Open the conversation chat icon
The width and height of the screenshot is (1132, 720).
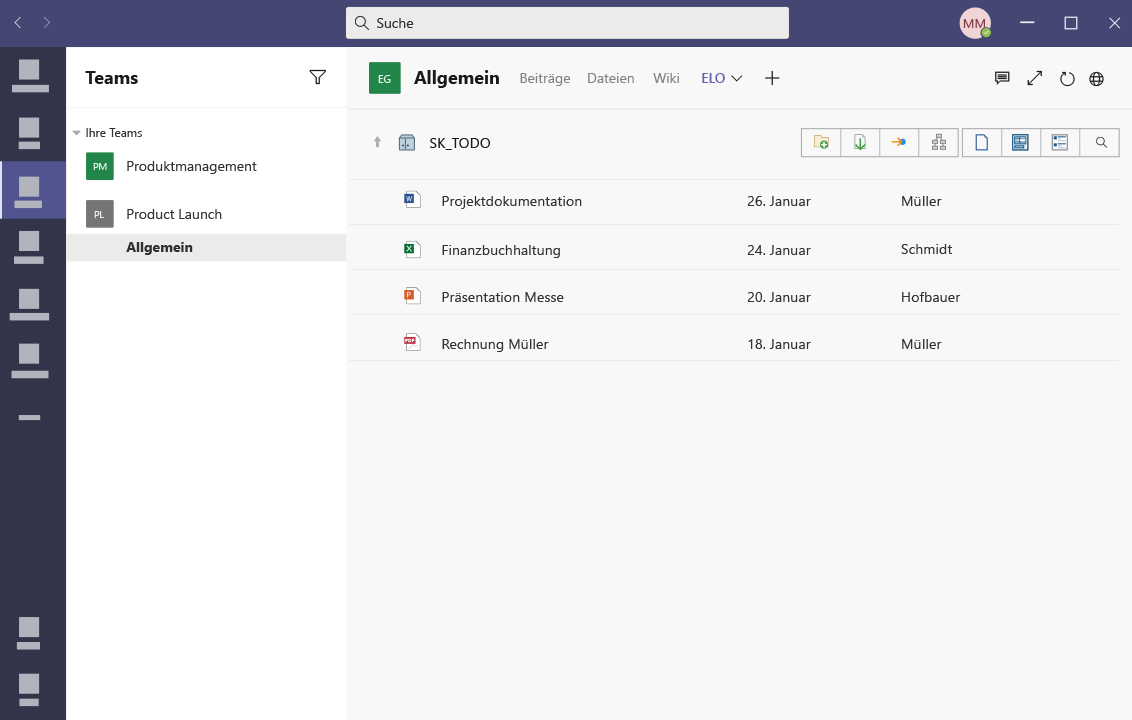pos(1001,78)
